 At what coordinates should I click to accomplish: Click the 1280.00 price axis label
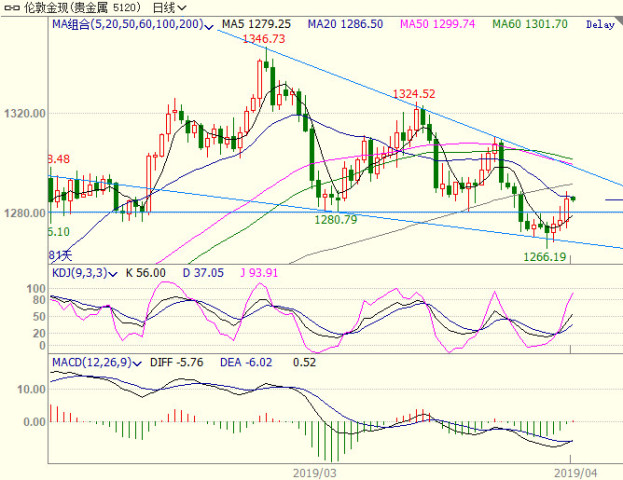[25, 213]
